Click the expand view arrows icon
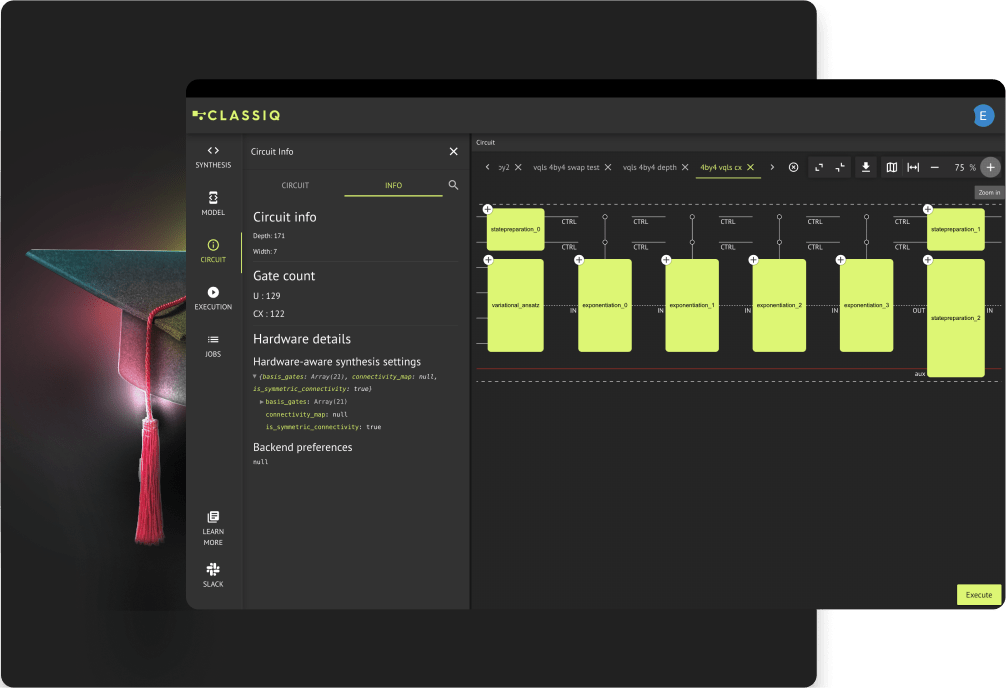The width and height of the screenshot is (1006, 688). coord(818,167)
